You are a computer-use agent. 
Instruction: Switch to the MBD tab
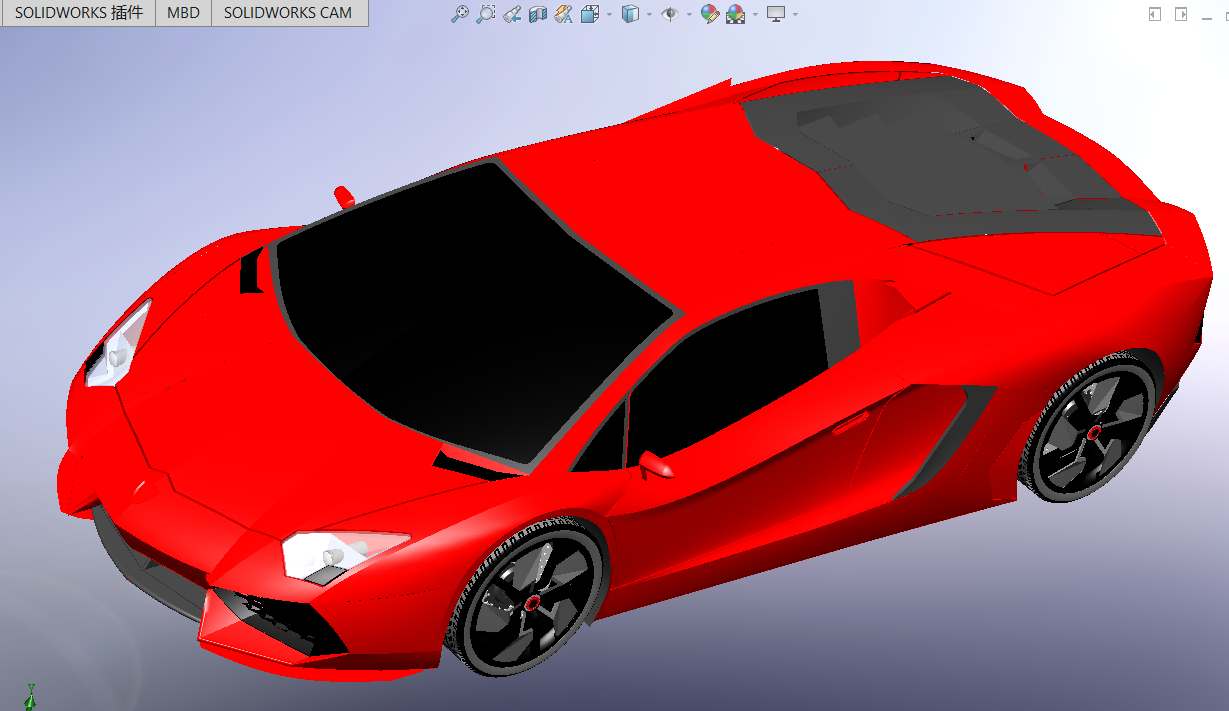pos(183,13)
